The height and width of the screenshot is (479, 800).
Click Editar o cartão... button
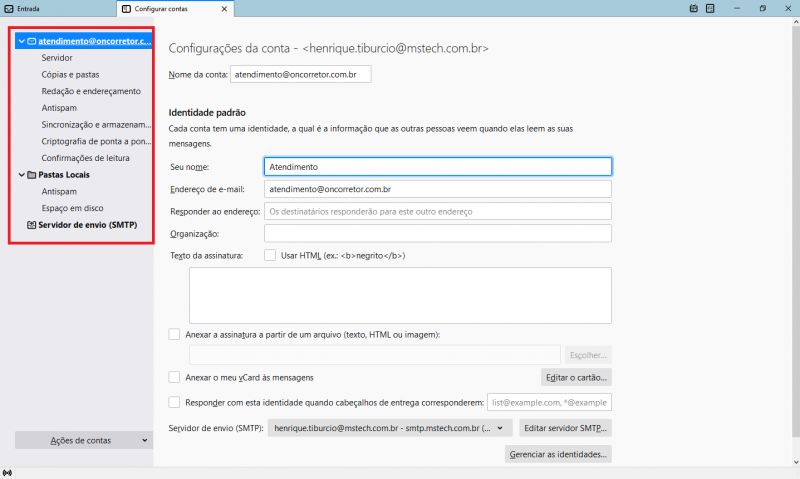click(576, 377)
